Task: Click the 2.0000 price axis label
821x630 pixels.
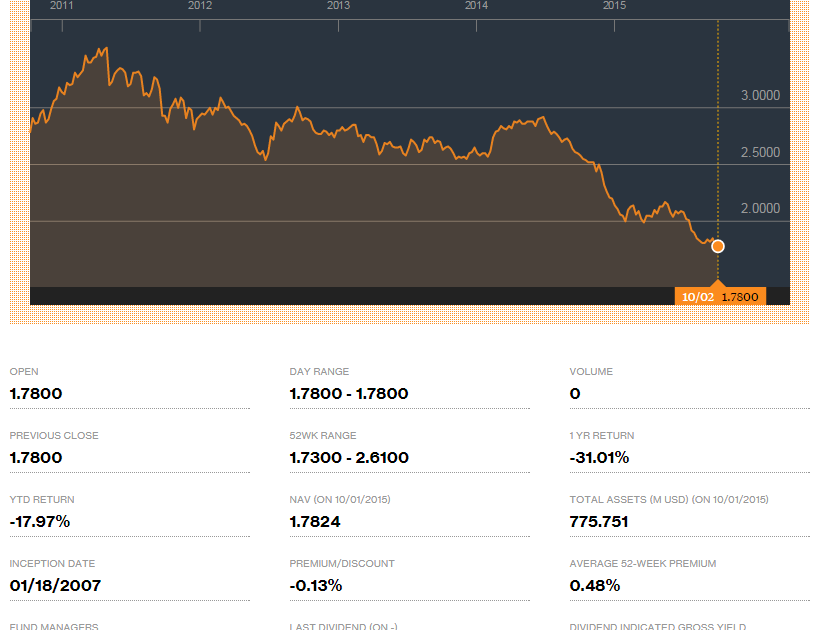Action: pos(760,209)
